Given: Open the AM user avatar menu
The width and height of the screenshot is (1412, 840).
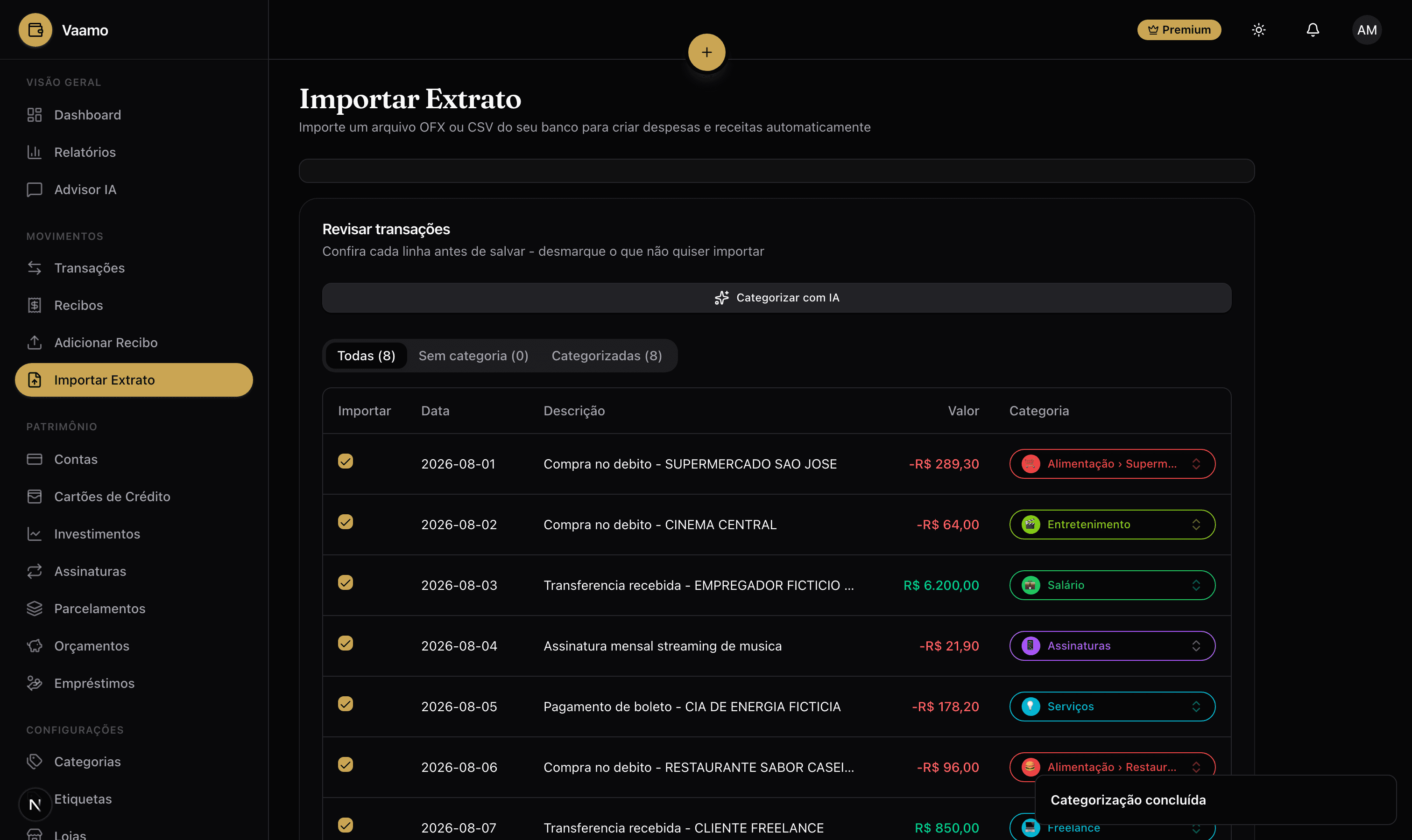Looking at the screenshot, I should 1367,30.
